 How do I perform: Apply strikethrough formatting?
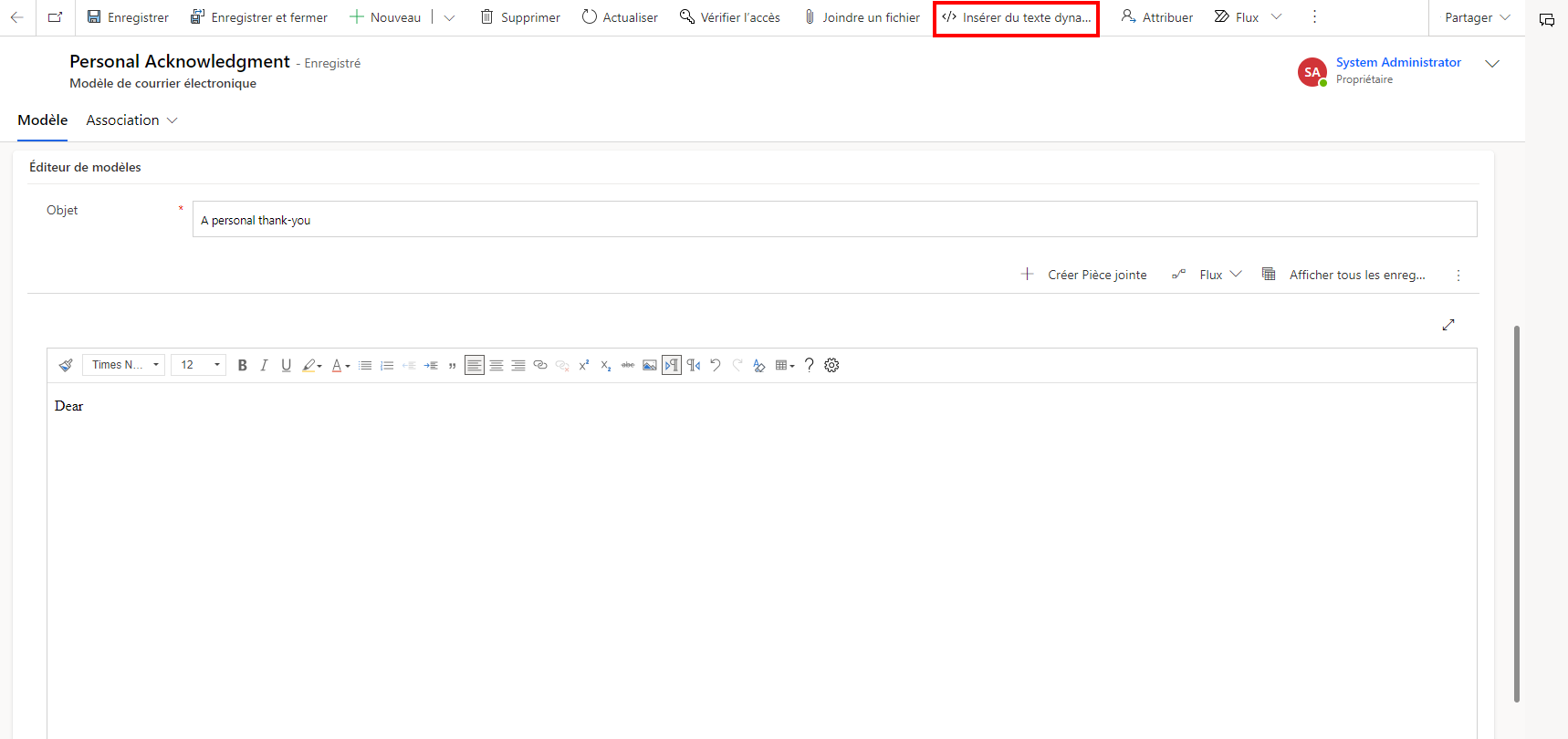[x=628, y=365]
